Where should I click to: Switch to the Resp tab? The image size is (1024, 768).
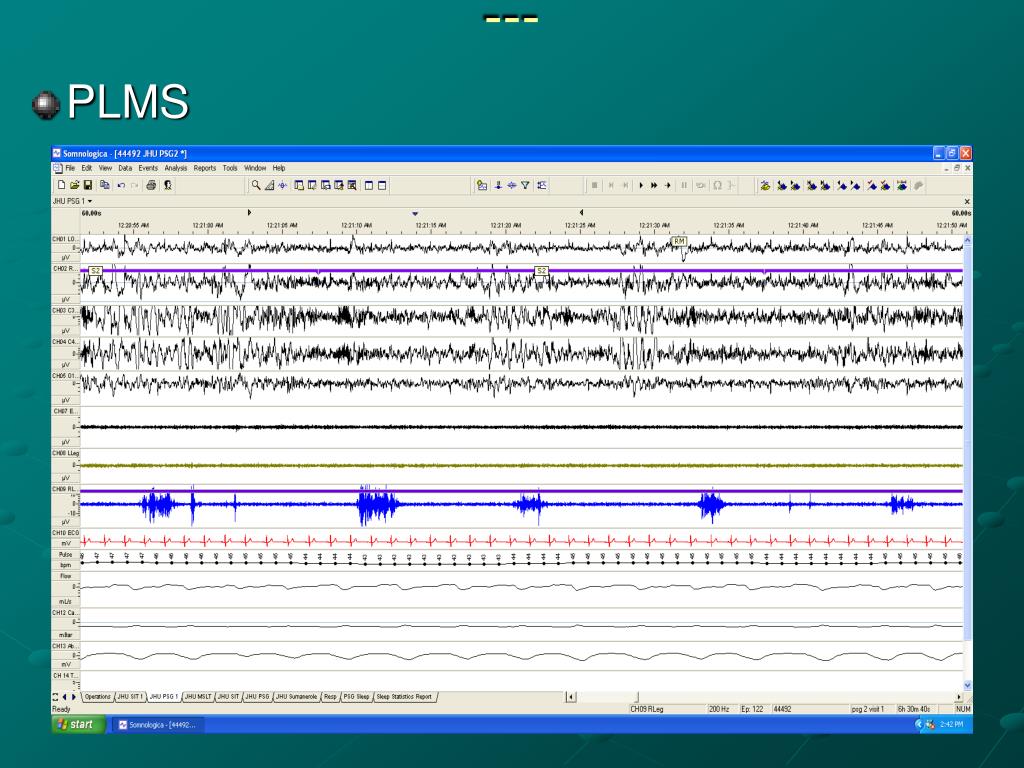point(330,697)
